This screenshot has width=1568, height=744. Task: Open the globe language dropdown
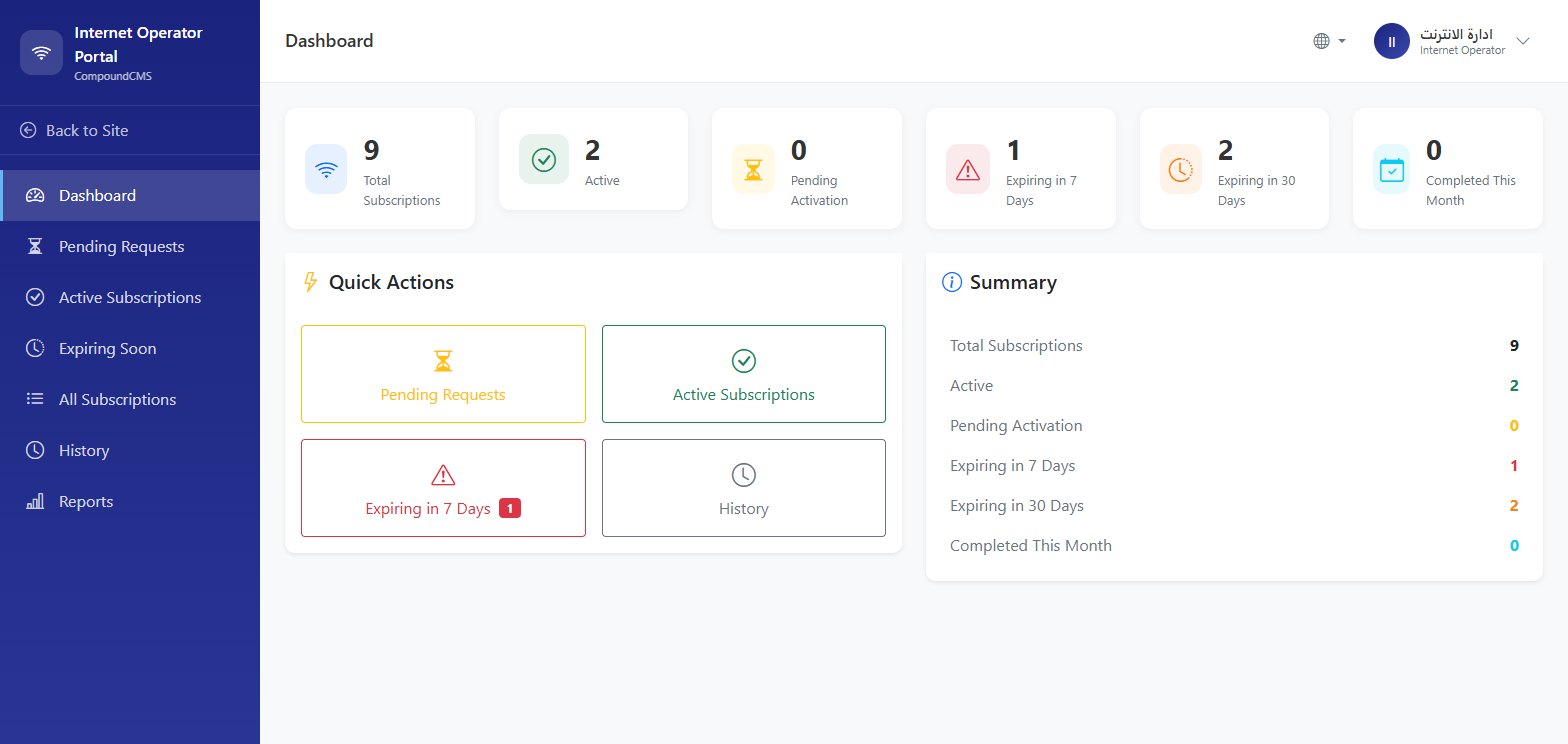coord(1329,41)
